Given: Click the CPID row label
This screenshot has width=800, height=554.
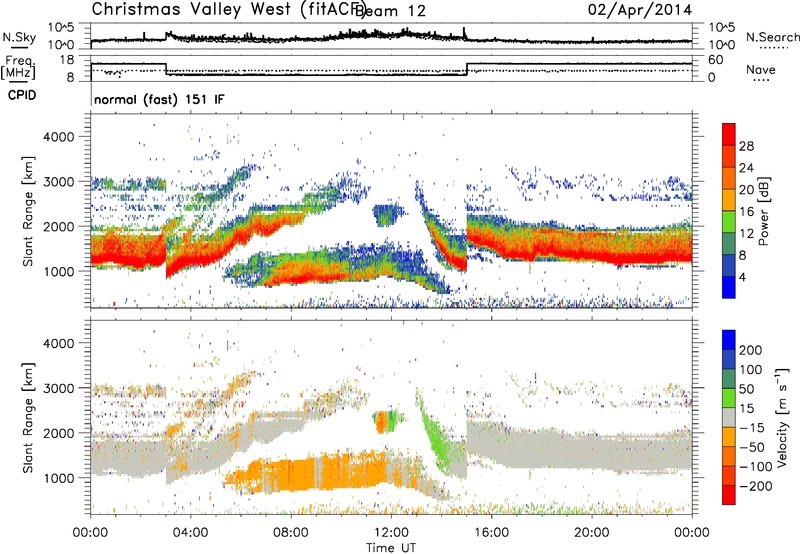Looking at the screenshot, I should click(22, 95).
